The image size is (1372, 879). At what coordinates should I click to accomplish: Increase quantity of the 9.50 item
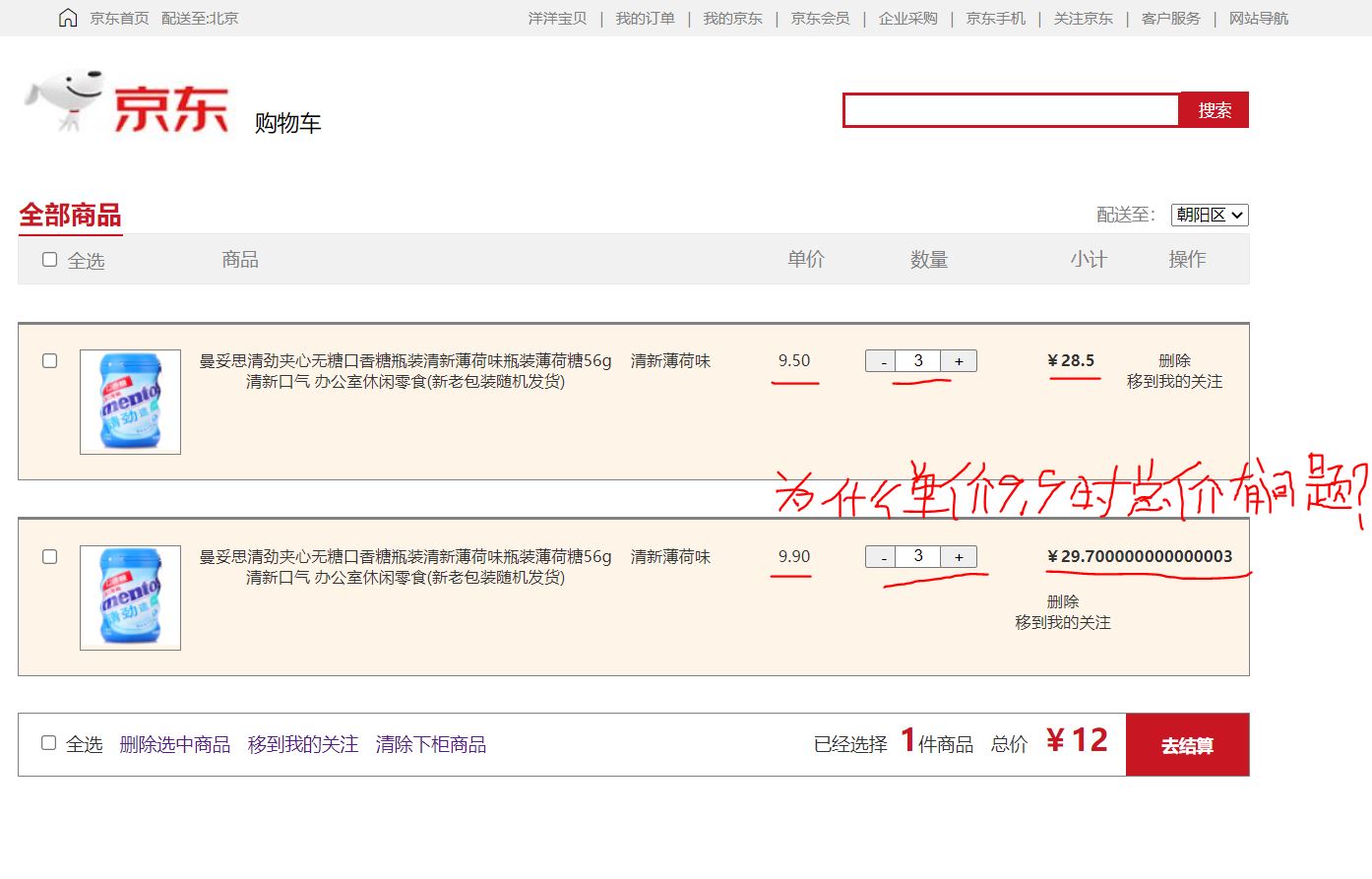click(x=959, y=361)
